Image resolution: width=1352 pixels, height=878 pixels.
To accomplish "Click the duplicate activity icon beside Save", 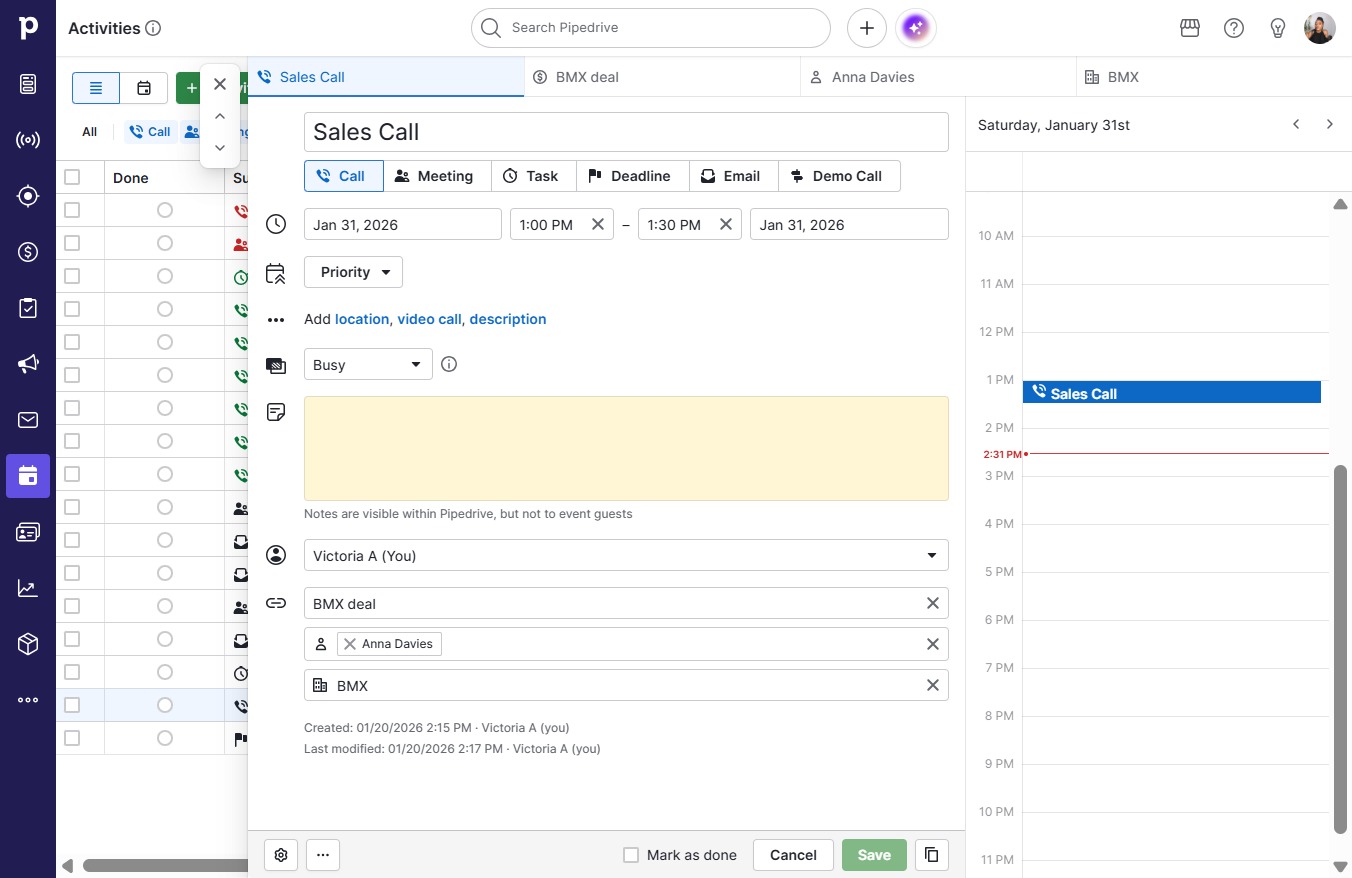I will [932, 855].
